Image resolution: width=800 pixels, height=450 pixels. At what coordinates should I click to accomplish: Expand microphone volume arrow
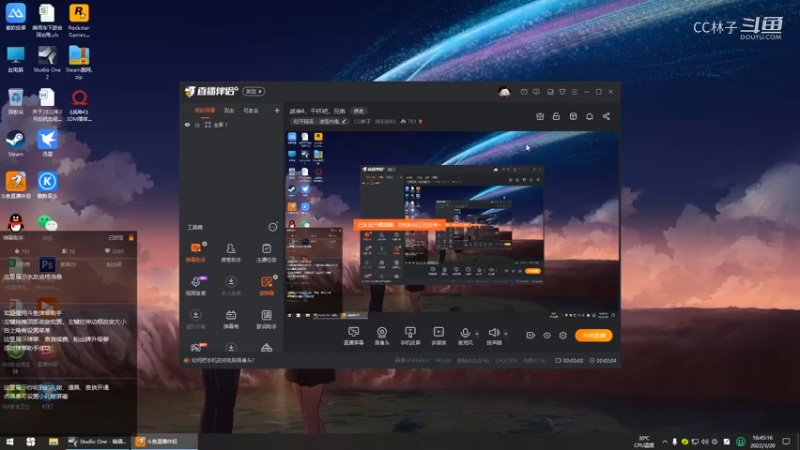pos(477,334)
